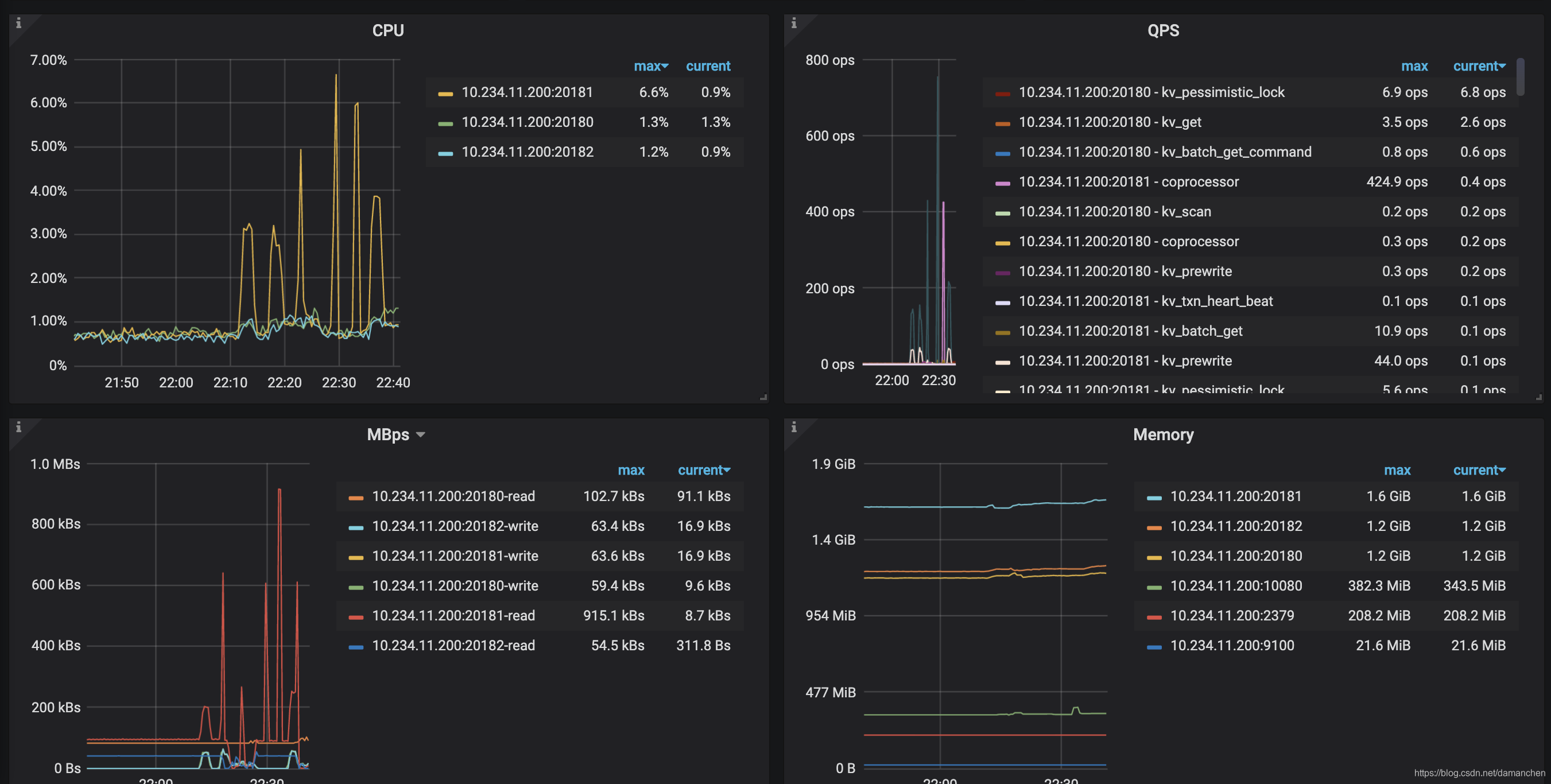Select MBps series 10.234.11.200:20181-read
Viewport: 1551px width, 784px height.
point(453,615)
